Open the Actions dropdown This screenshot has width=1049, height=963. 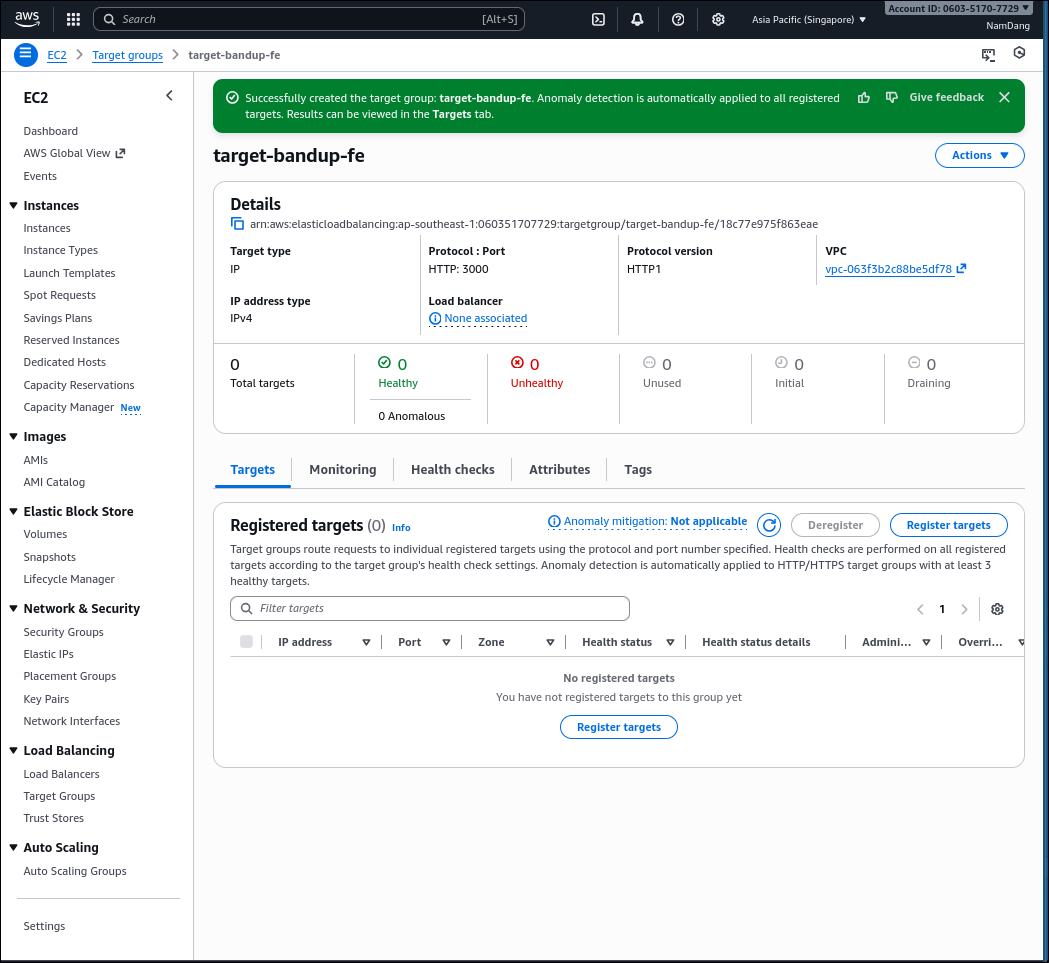(979, 155)
